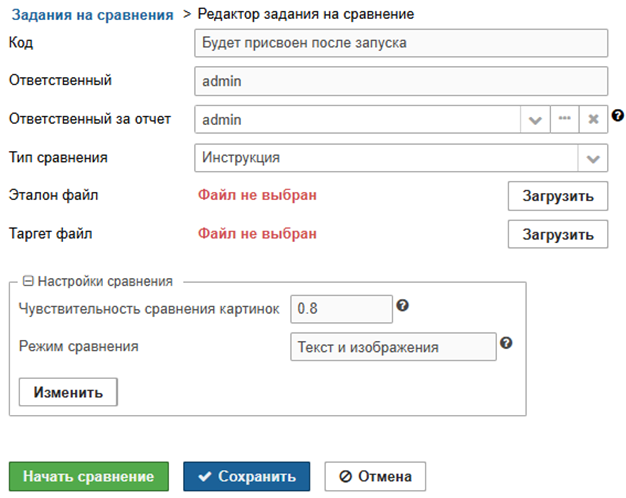Viewport: 626px width, 498px height.
Task: Click the Ответственный field containing admin
Action: click(x=400, y=81)
